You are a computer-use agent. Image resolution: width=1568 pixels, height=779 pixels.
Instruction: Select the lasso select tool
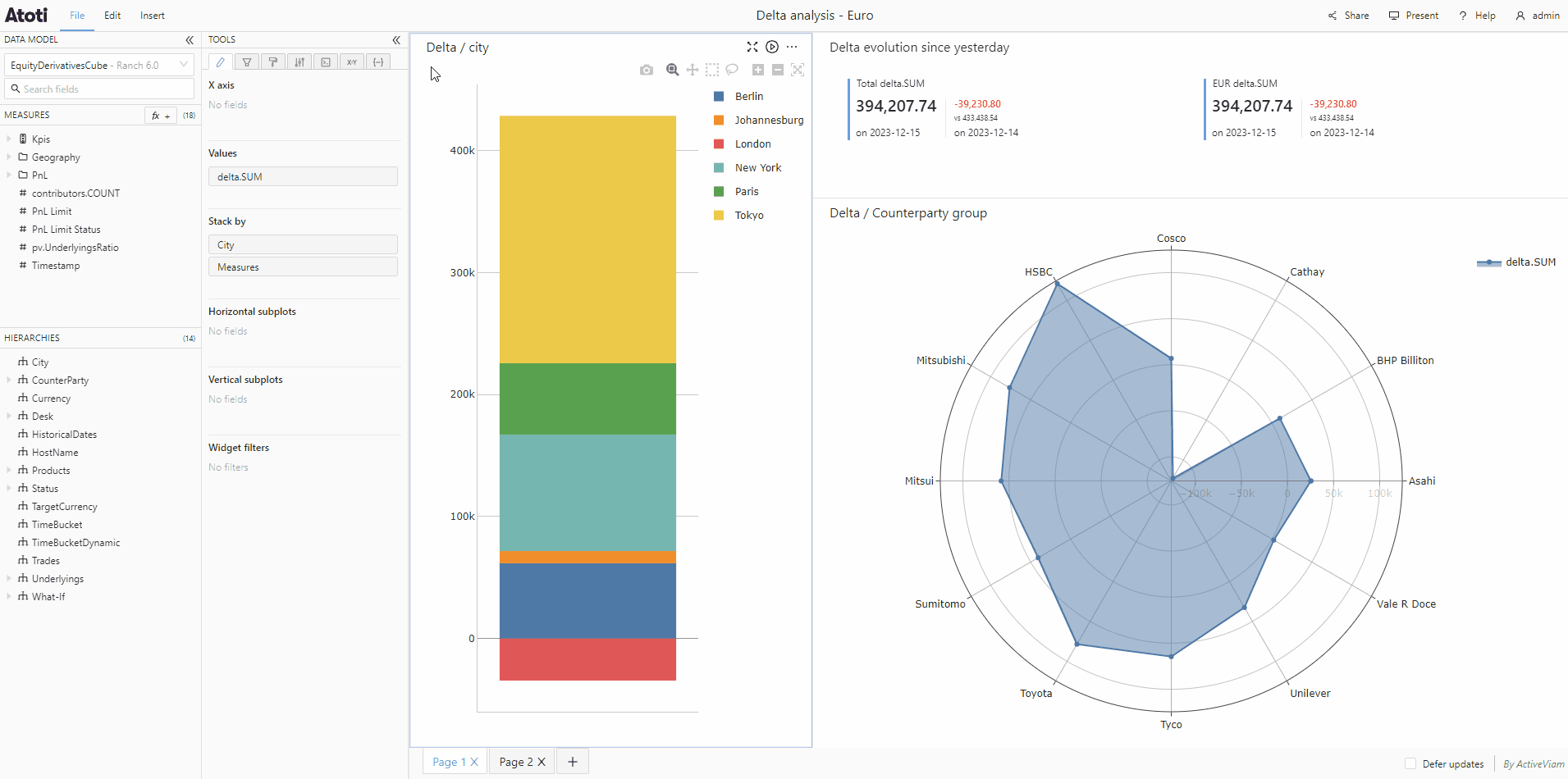coord(732,70)
